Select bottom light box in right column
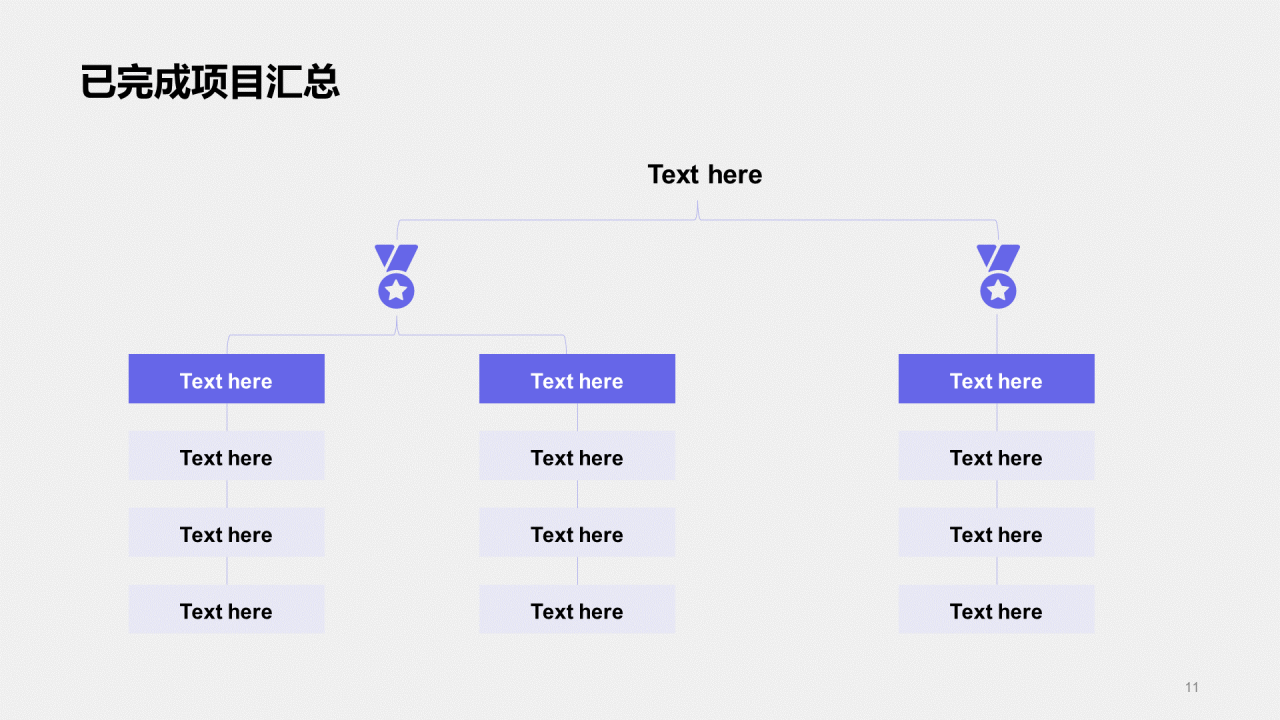The width and height of the screenshot is (1280, 720). tap(996, 609)
